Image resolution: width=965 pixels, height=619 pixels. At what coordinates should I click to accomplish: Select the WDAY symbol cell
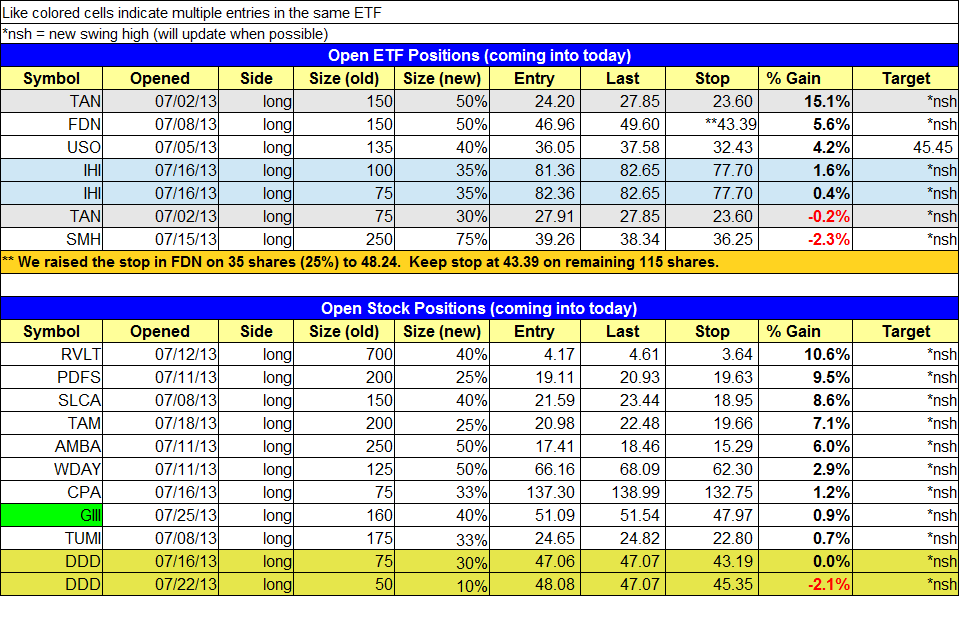pos(52,469)
